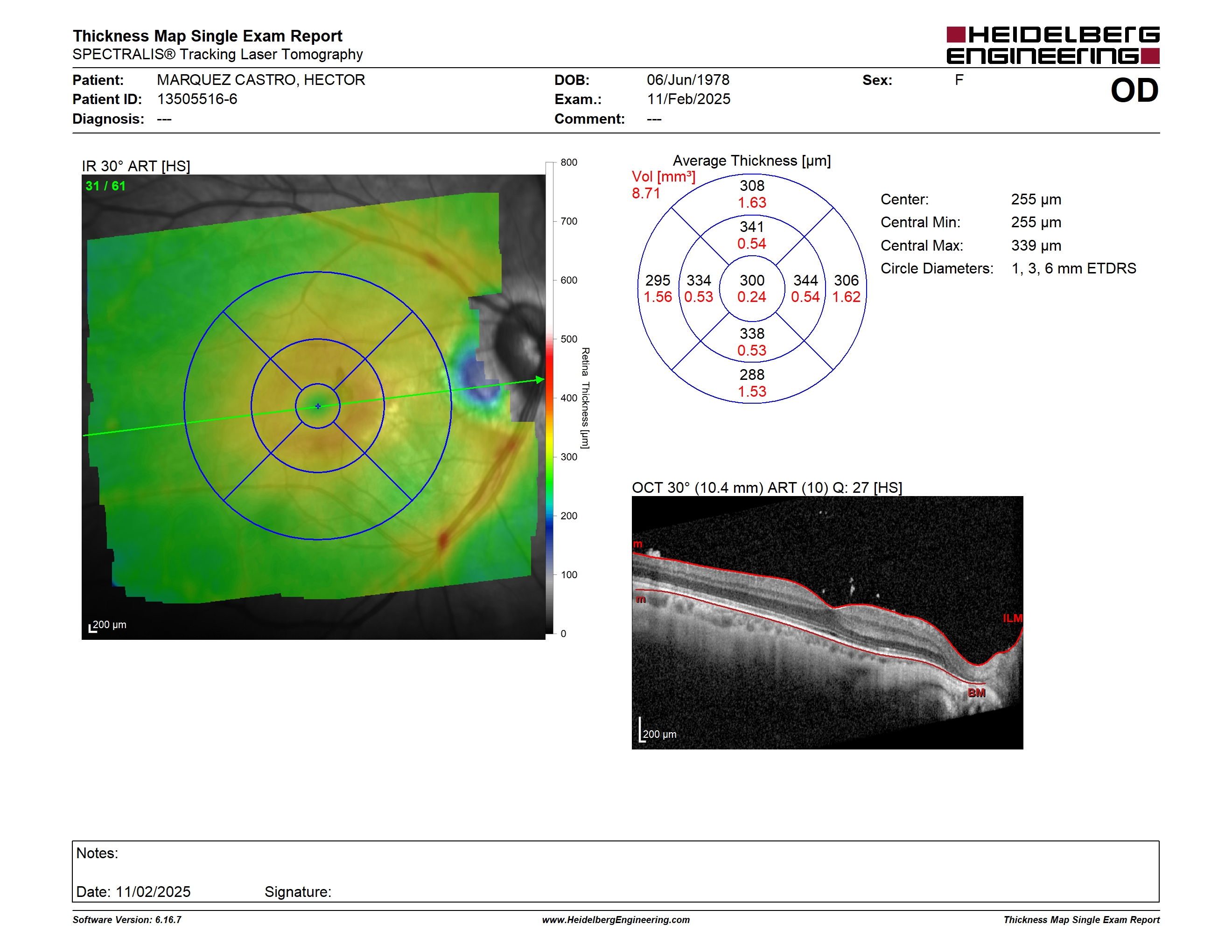Click inner right sector thickness 344
Viewport: 1232px width, 952px height.
(805, 280)
